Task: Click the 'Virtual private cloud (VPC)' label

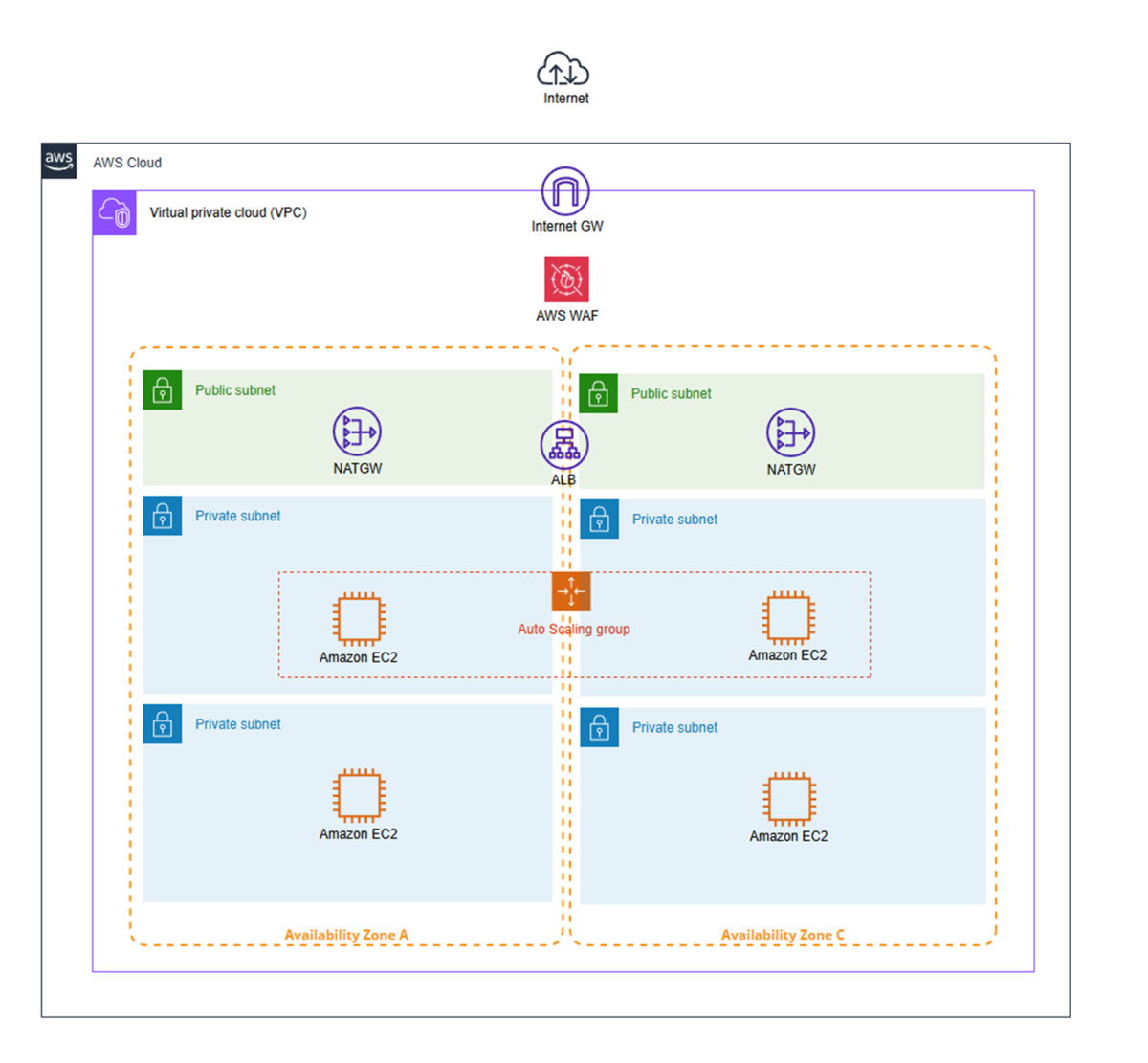Action: [x=228, y=212]
